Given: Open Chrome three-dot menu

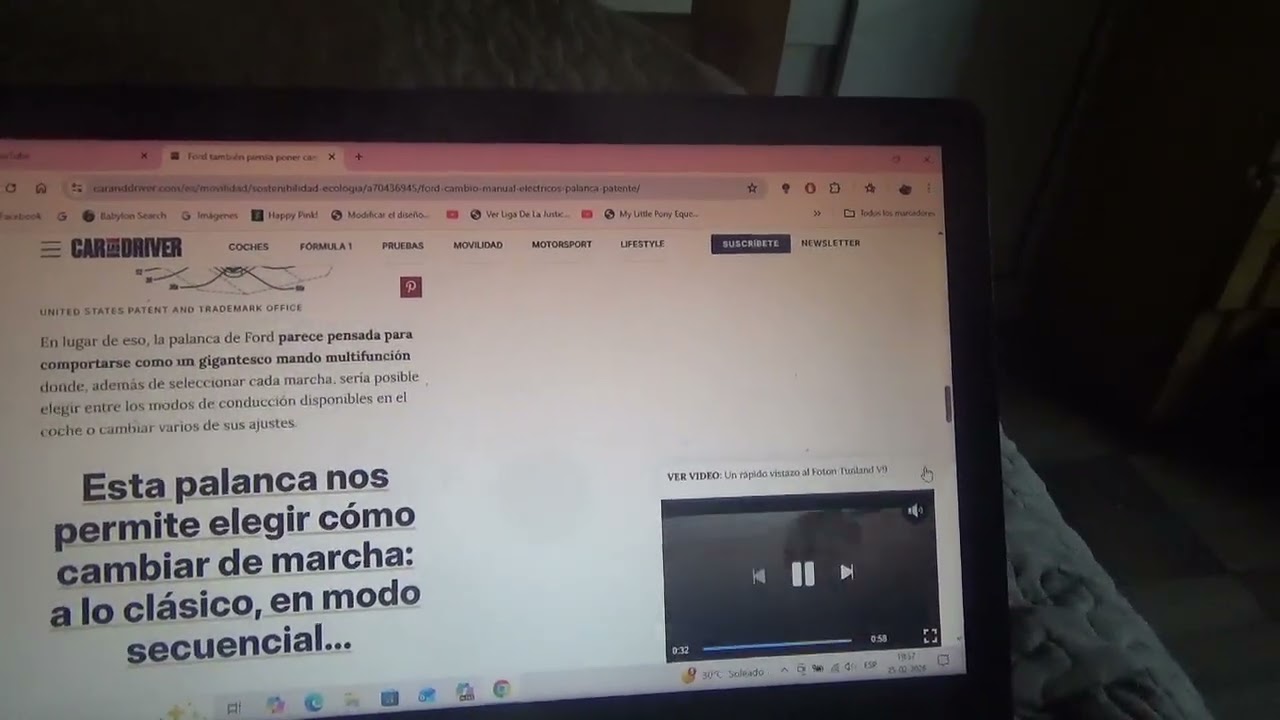Looking at the screenshot, I should [929, 188].
